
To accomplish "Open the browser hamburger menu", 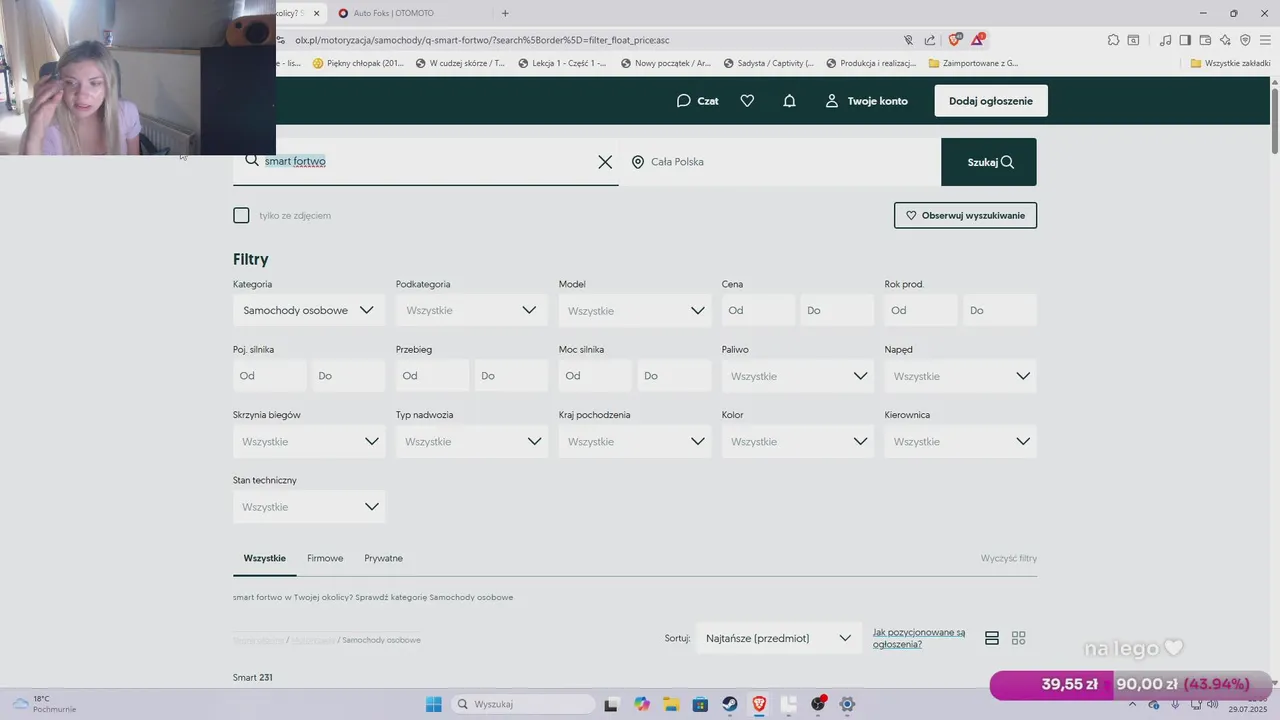I will pos(1265,40).
